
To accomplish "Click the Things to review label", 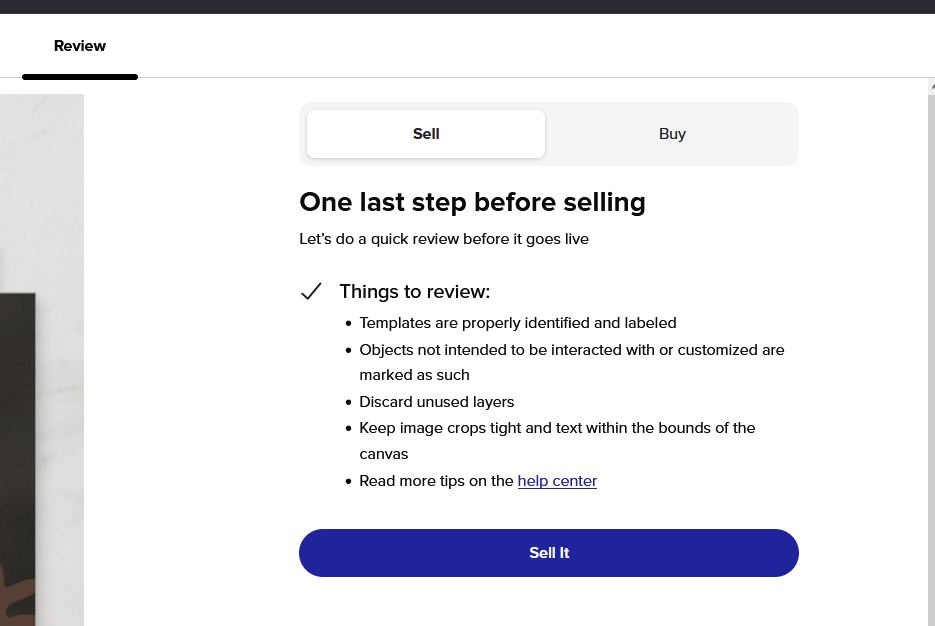I will click(x=414, y=292).
